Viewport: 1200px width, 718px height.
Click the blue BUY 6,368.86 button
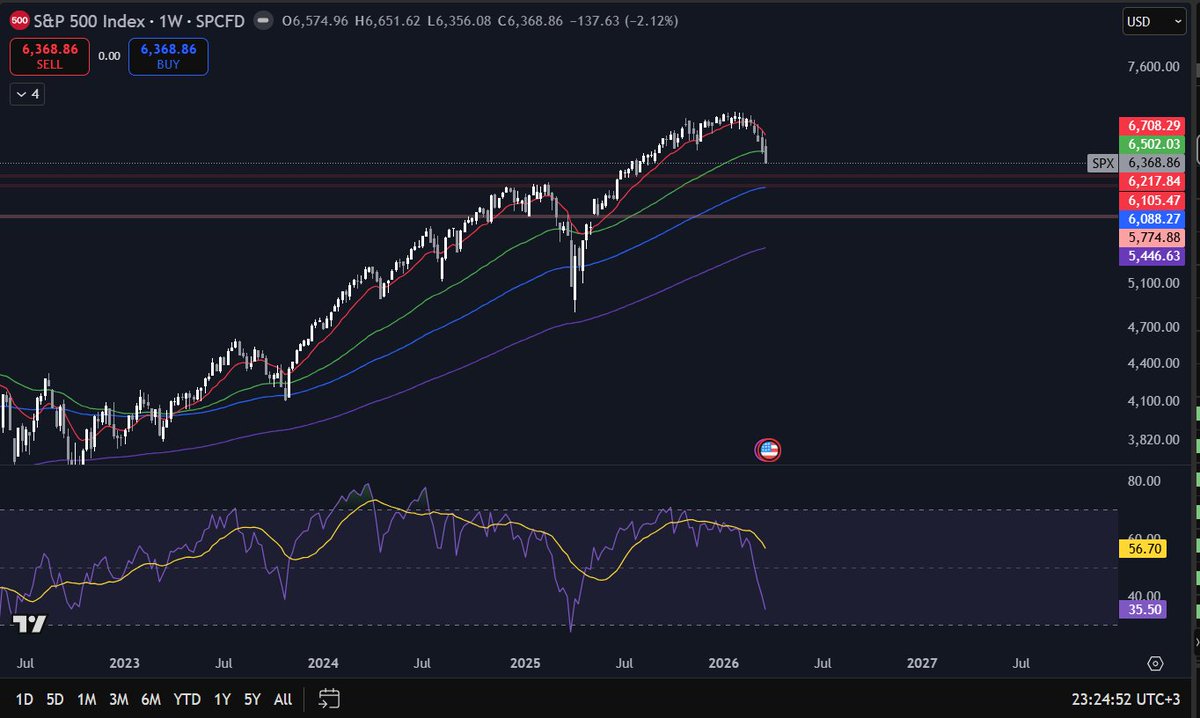click(168, 57)
